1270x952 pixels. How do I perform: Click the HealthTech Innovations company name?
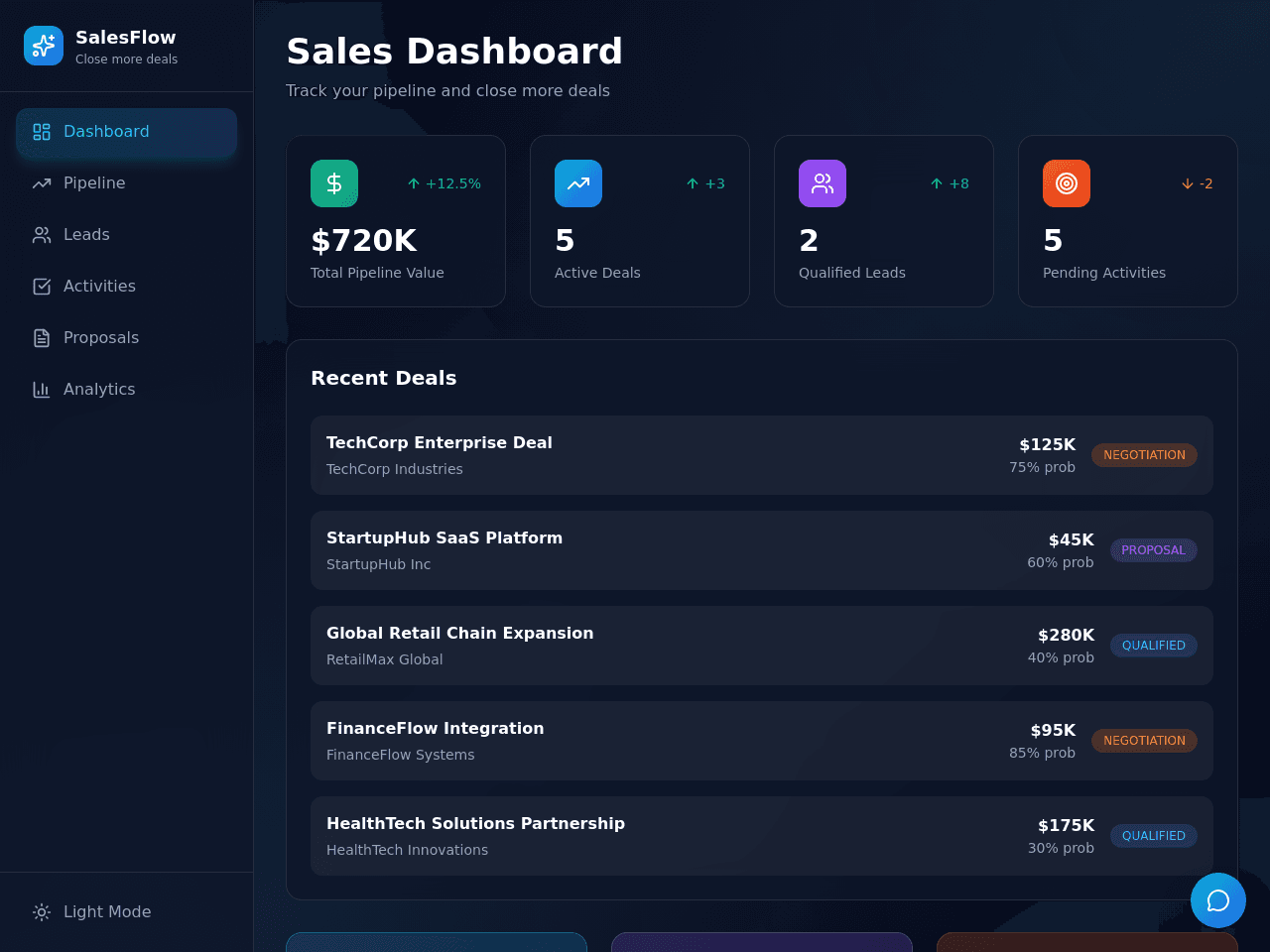click(x=407, y=850)
